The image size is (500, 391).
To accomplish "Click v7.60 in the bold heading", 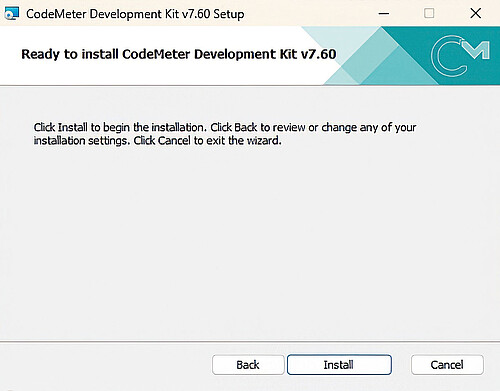I will click(x=318, y=54).
